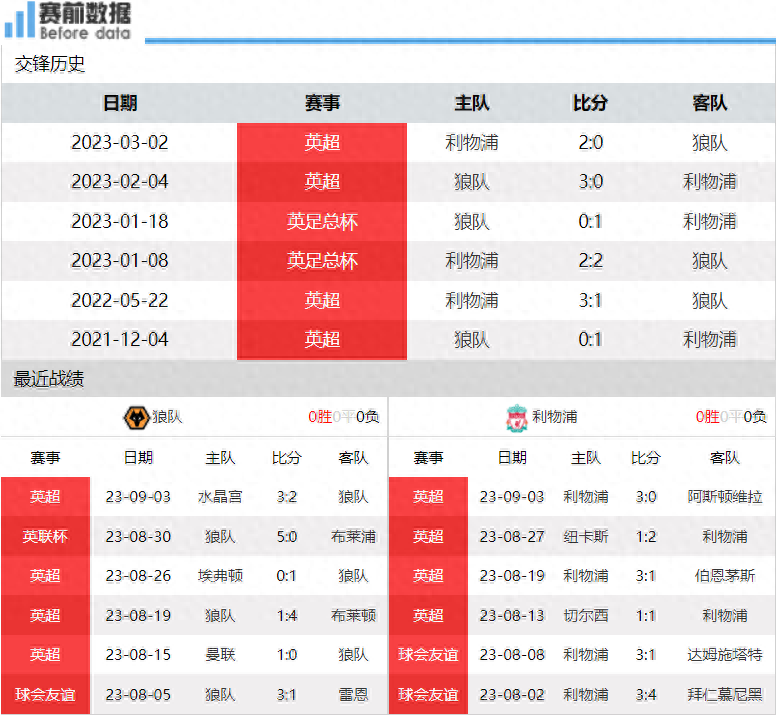Click the 布莱顿 away team cell

point(353,616)
